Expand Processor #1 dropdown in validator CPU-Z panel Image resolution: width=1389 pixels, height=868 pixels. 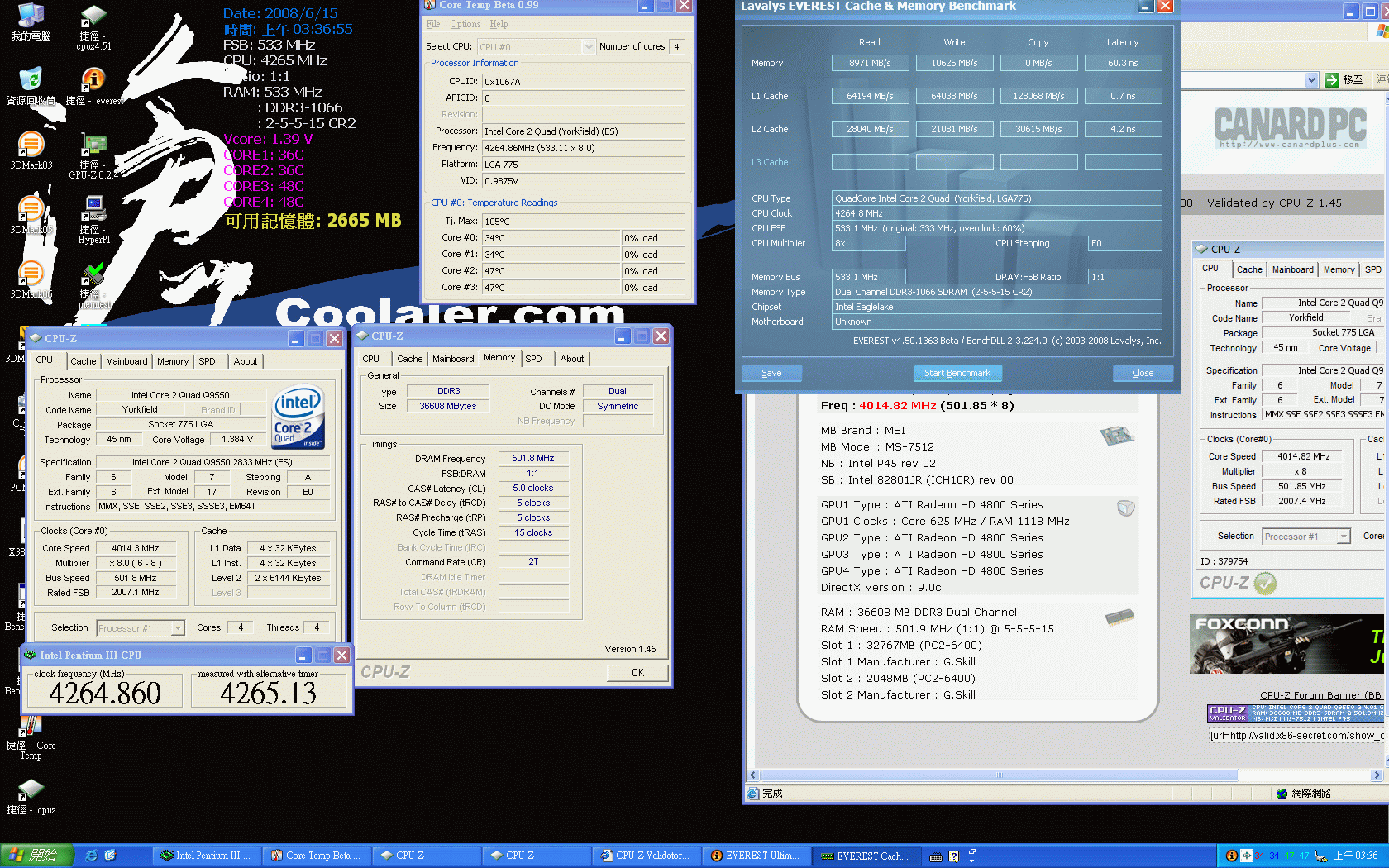(1344, 537)
